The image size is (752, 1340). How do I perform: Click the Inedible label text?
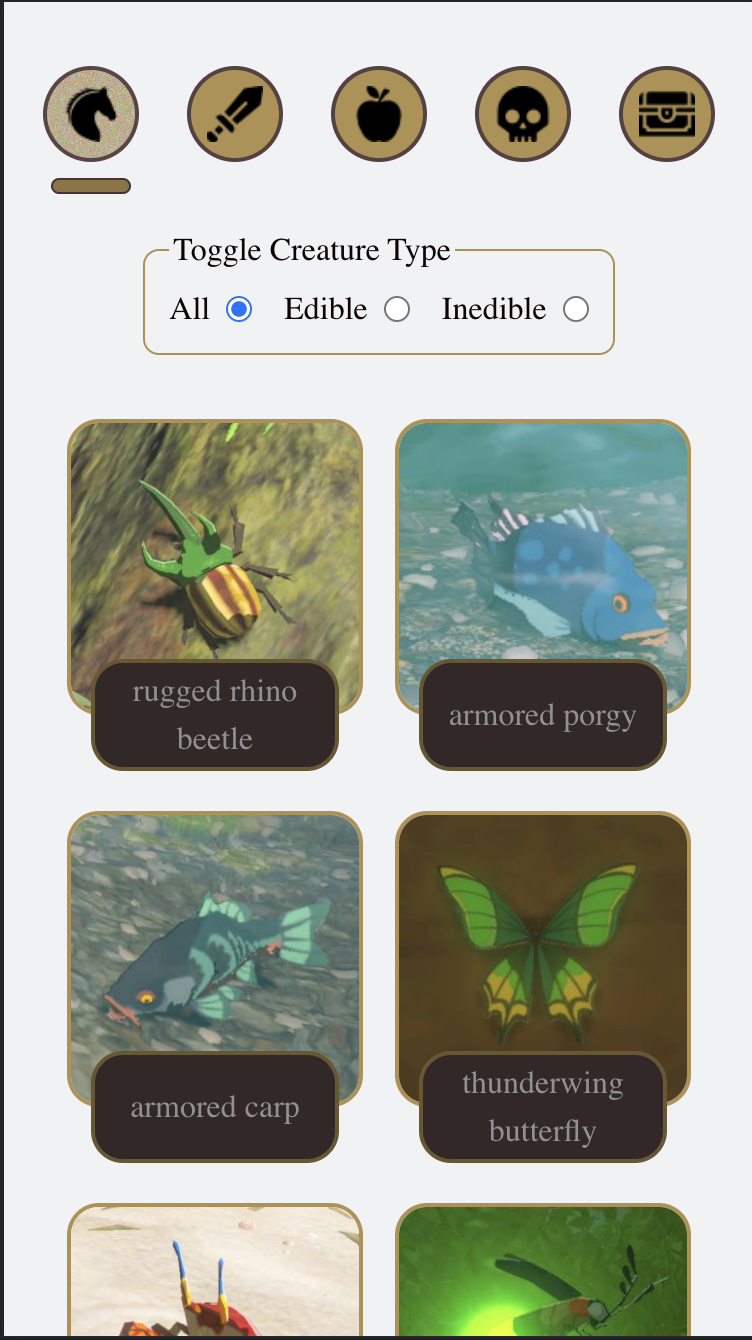coord(494,309)
